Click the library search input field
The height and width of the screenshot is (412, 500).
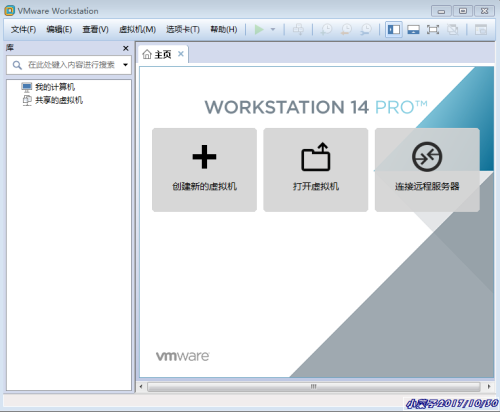click(x=69, y=65)
